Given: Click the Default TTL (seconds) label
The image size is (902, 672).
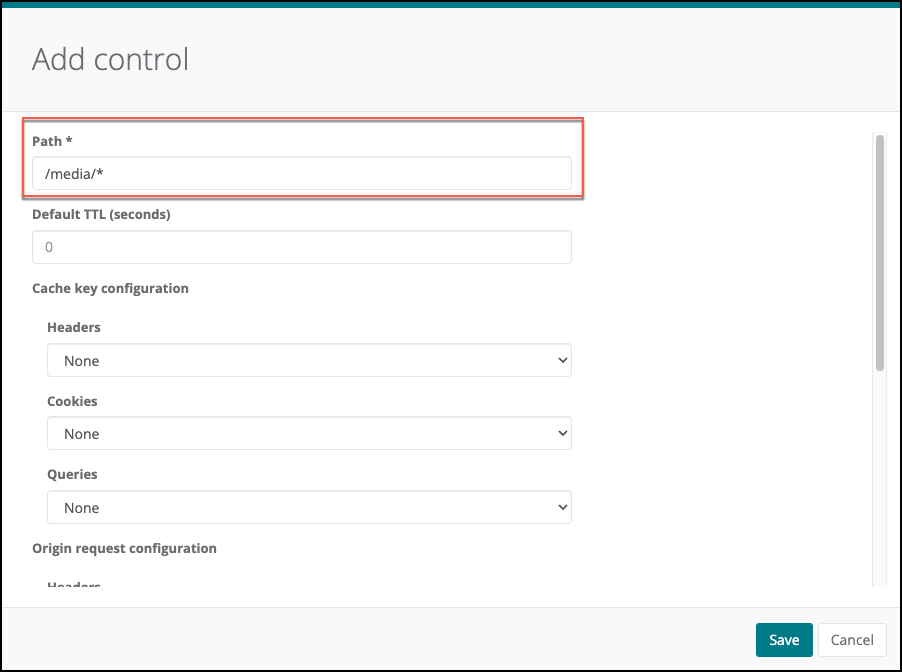Looking at the screenshot, I should 101,214.
